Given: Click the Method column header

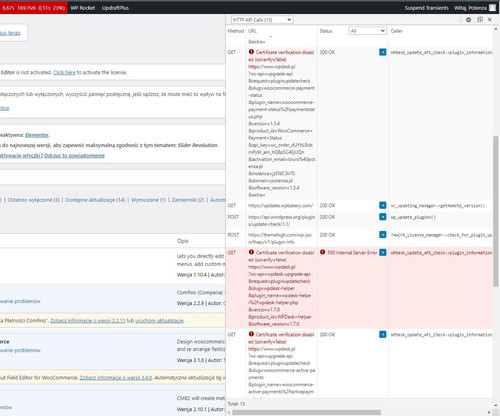Looking at the screenshot, I should click(x=236, y=31).
